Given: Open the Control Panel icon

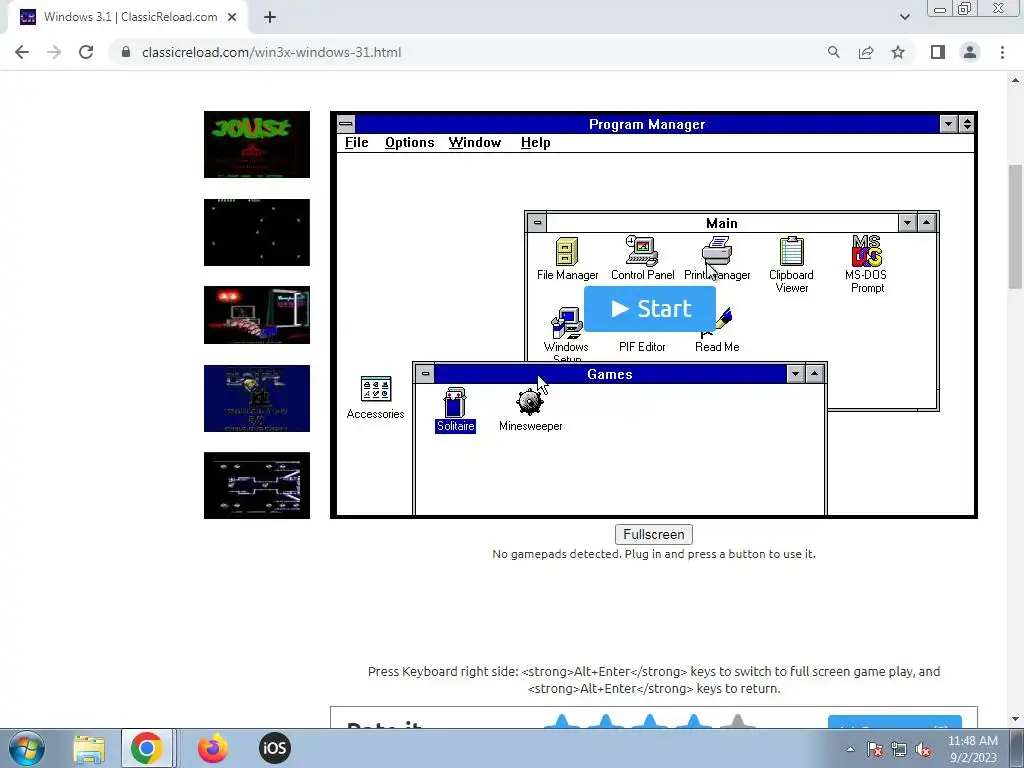Looking at the screenshot, I should tap(642, 258).
